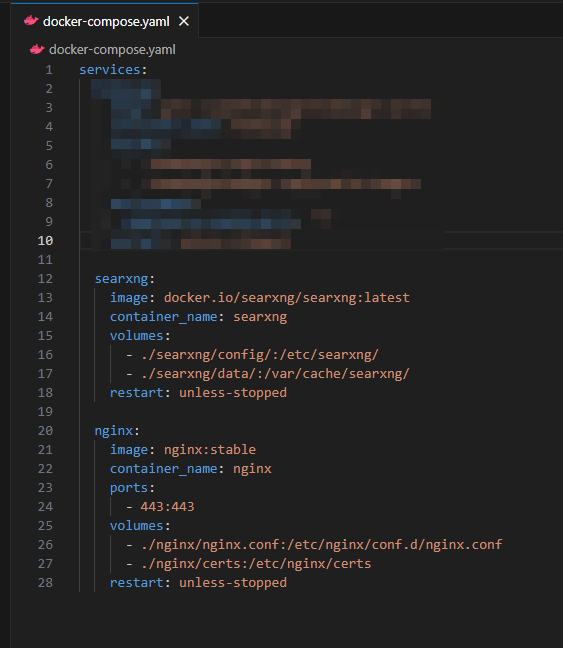Click the Docker icon in the breadcrumb
The height and width of the screenshot is (648, 563).
tap(37, 50)
